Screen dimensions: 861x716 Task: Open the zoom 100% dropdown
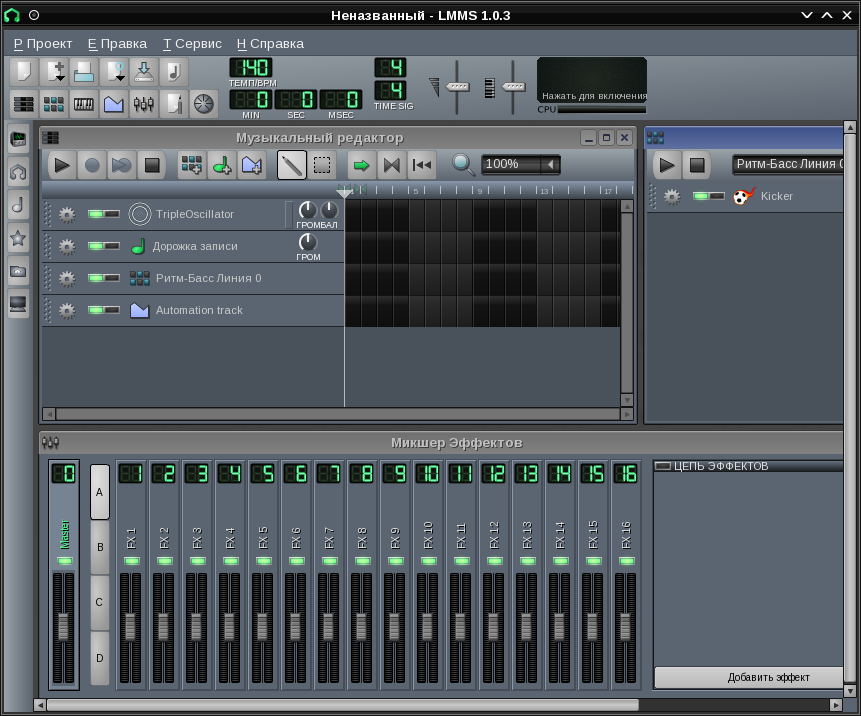(x=520, y=164)
